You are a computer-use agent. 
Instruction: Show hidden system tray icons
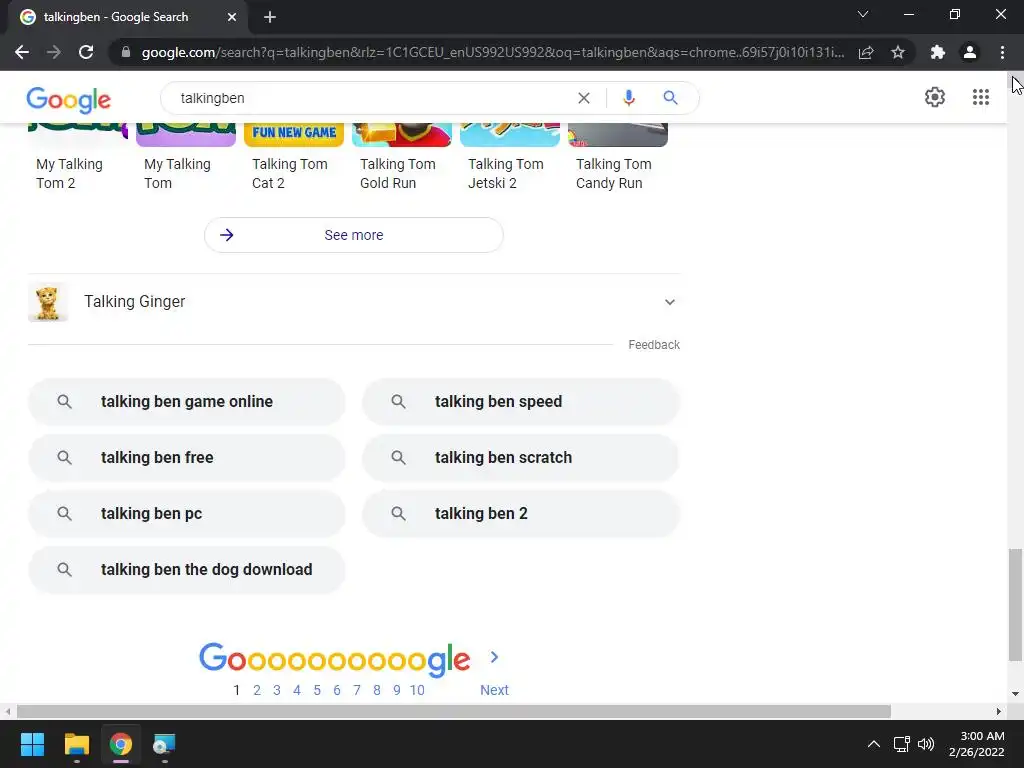tap(874, 744)
